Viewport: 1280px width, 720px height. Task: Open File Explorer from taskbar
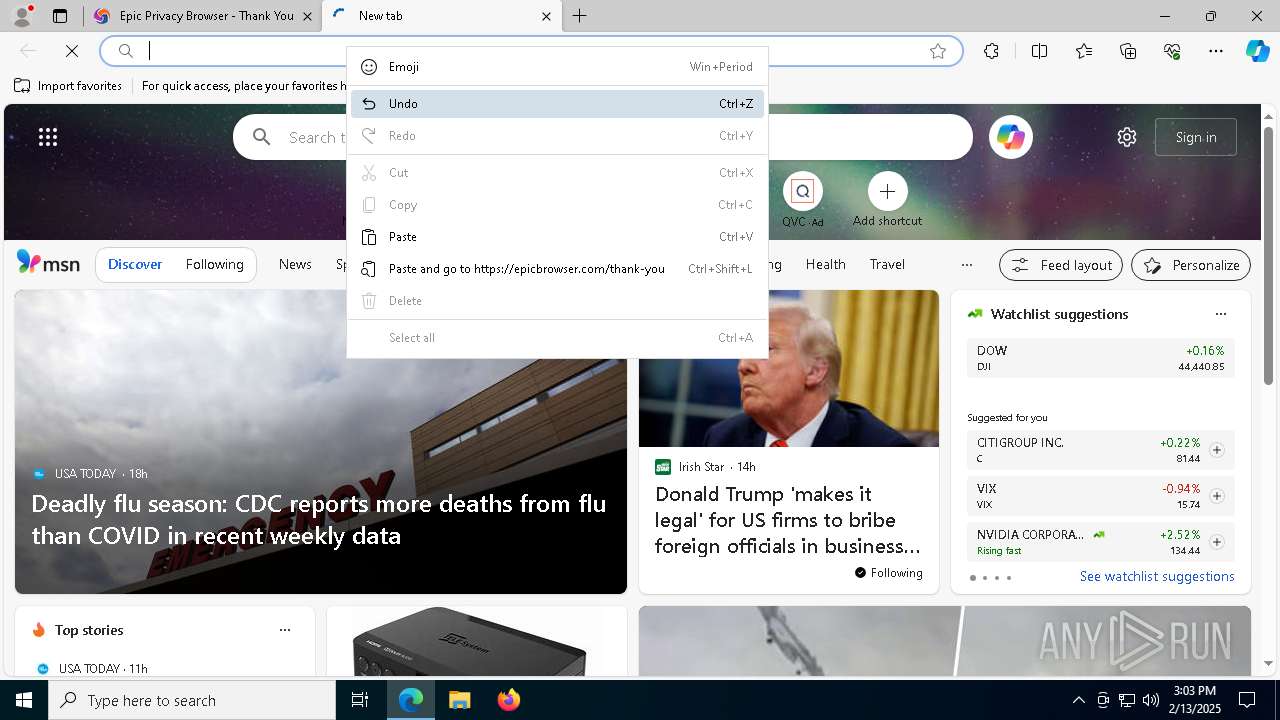pos(459,700)
